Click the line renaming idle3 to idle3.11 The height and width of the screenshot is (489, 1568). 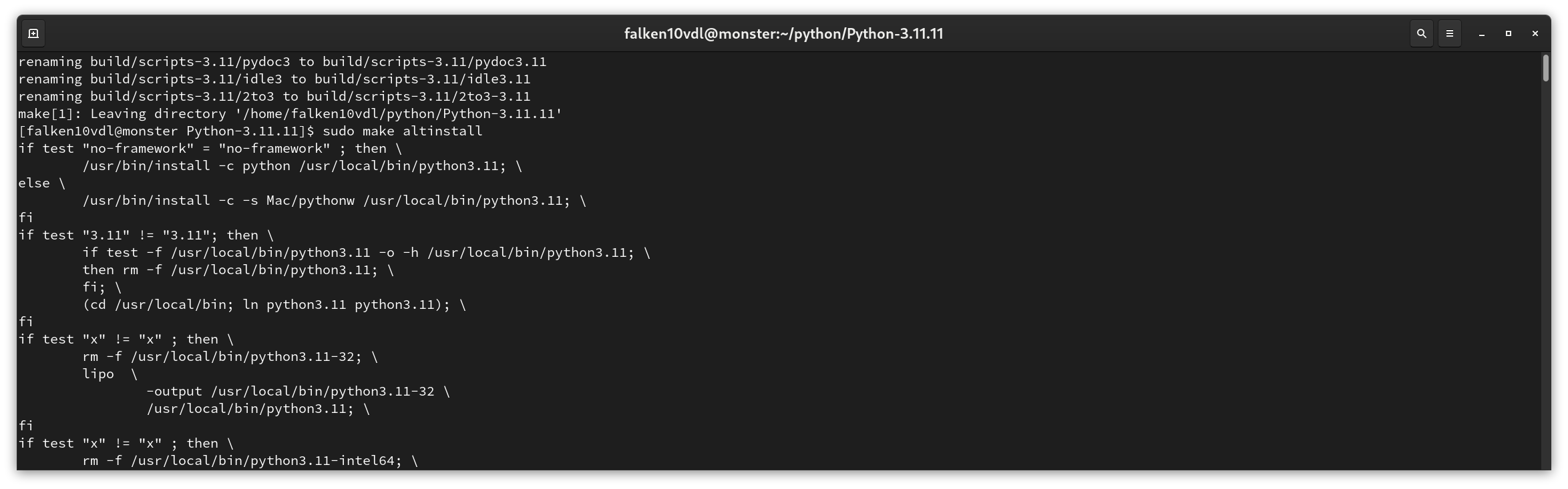point(274,79)
